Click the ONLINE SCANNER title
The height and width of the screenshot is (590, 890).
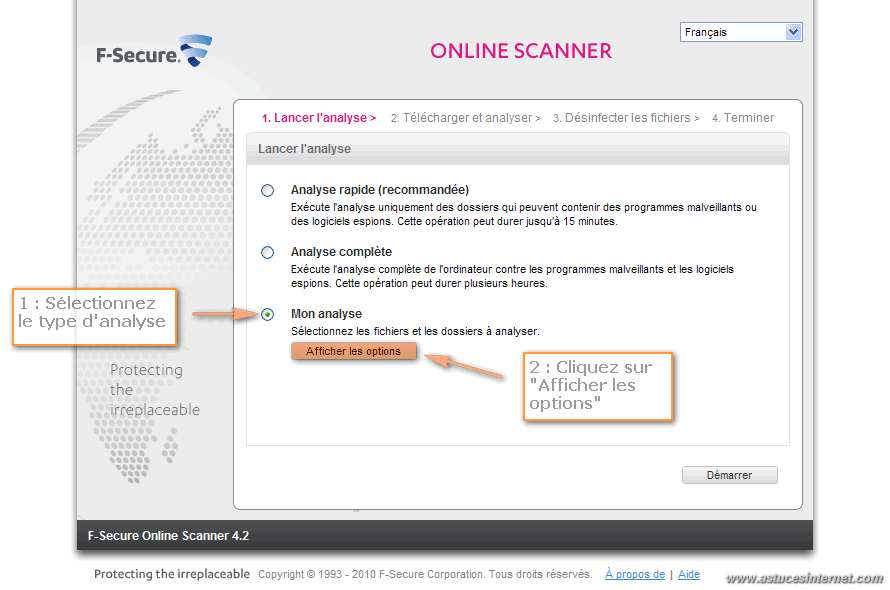coord(520,51)
